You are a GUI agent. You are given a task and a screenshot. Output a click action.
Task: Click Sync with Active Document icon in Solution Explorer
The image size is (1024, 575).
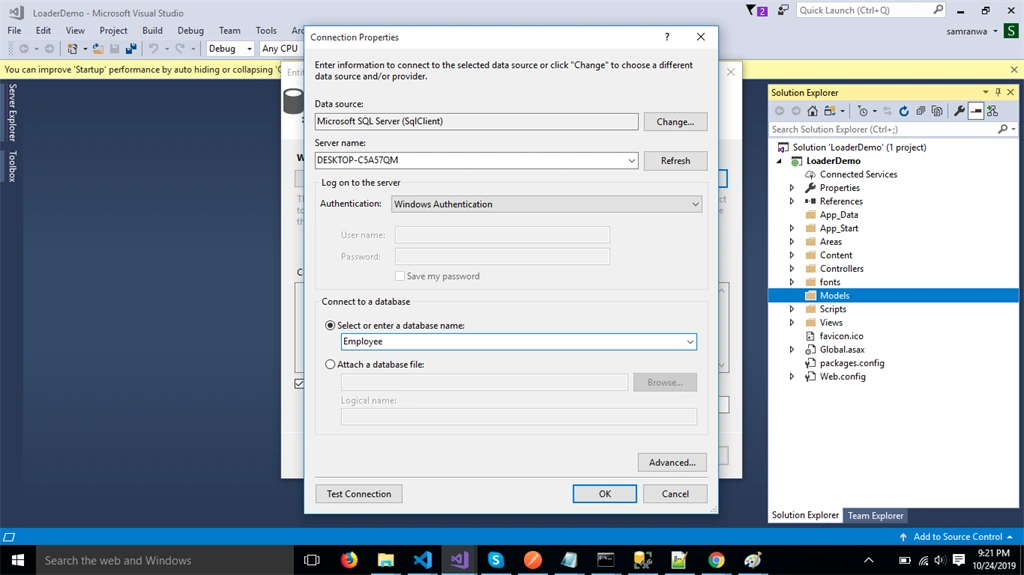tap(887, 111)
